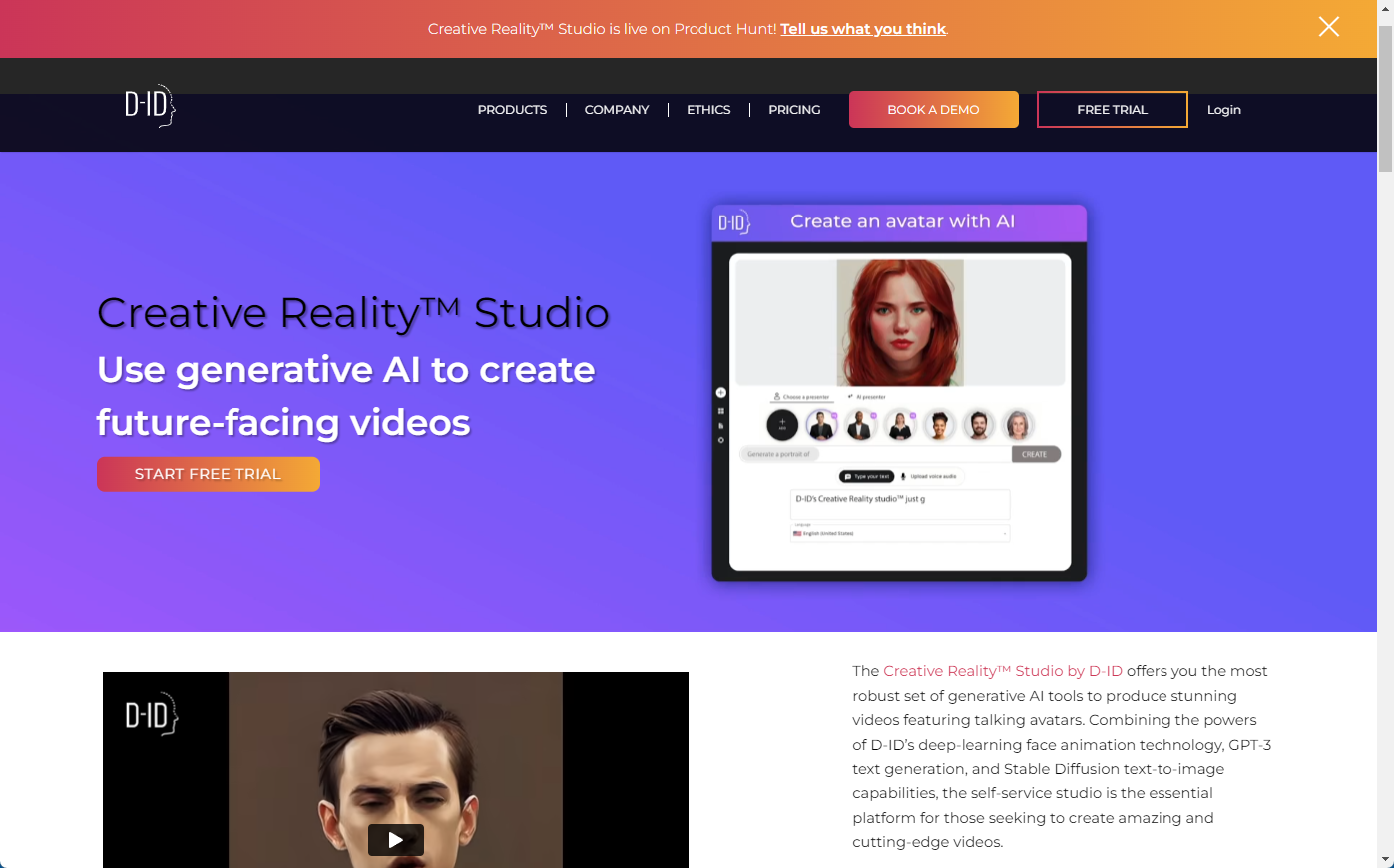This screenshot has width=1394, height=868.
Task: Expand the COMPANY navigation dropdown
Action: pyautogui.click(x=616, y=109)
